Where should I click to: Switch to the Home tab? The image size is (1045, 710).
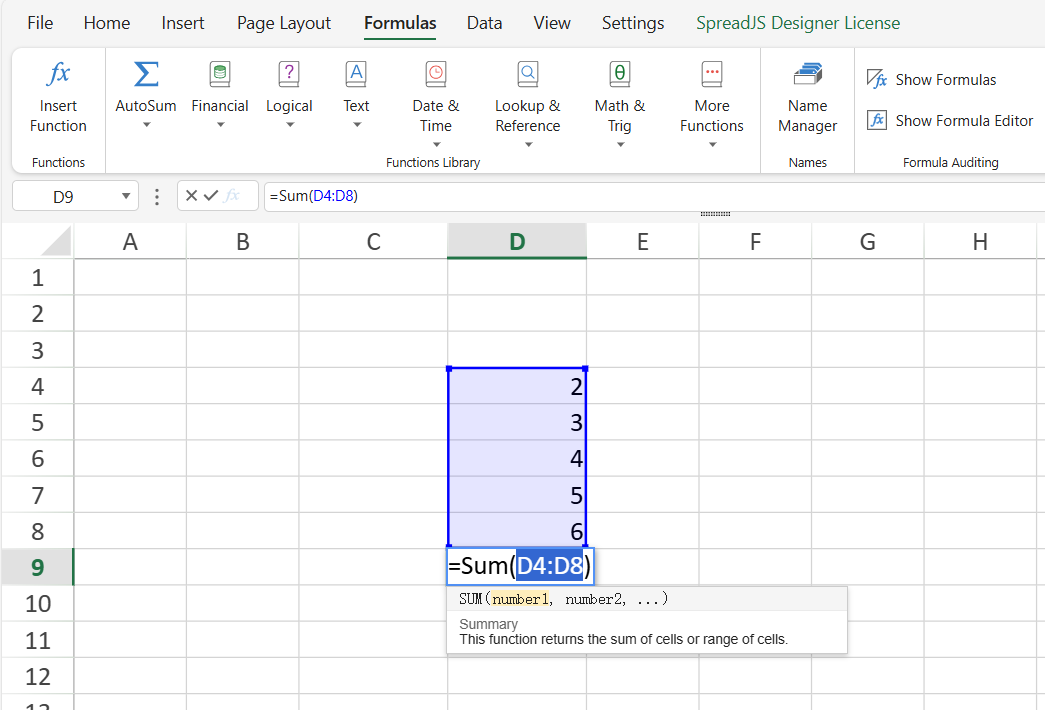click(x=107, y=23)
